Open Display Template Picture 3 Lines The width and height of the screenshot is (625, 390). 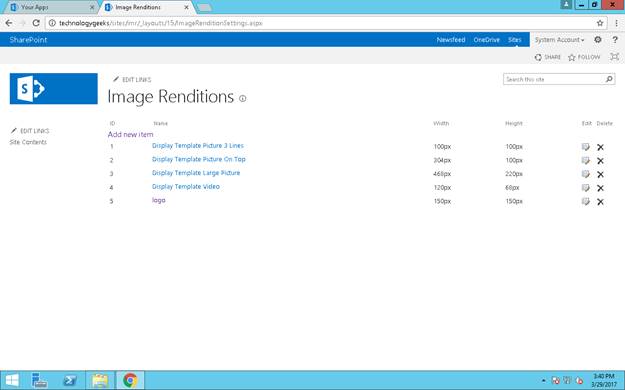pyautogui.click(x=198, y=146)
